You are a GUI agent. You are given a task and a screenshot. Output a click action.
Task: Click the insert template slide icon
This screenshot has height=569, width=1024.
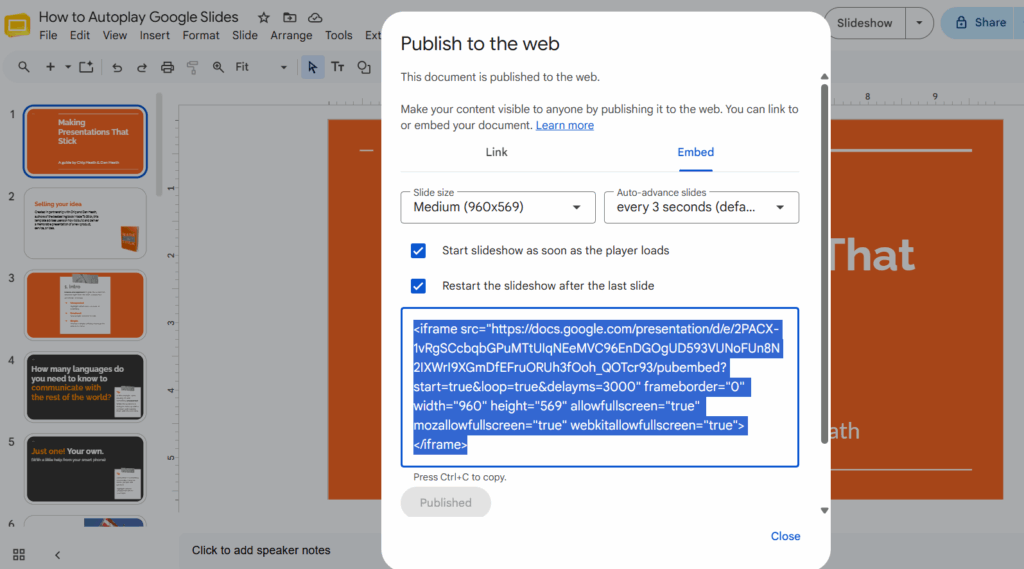(86, 67)
